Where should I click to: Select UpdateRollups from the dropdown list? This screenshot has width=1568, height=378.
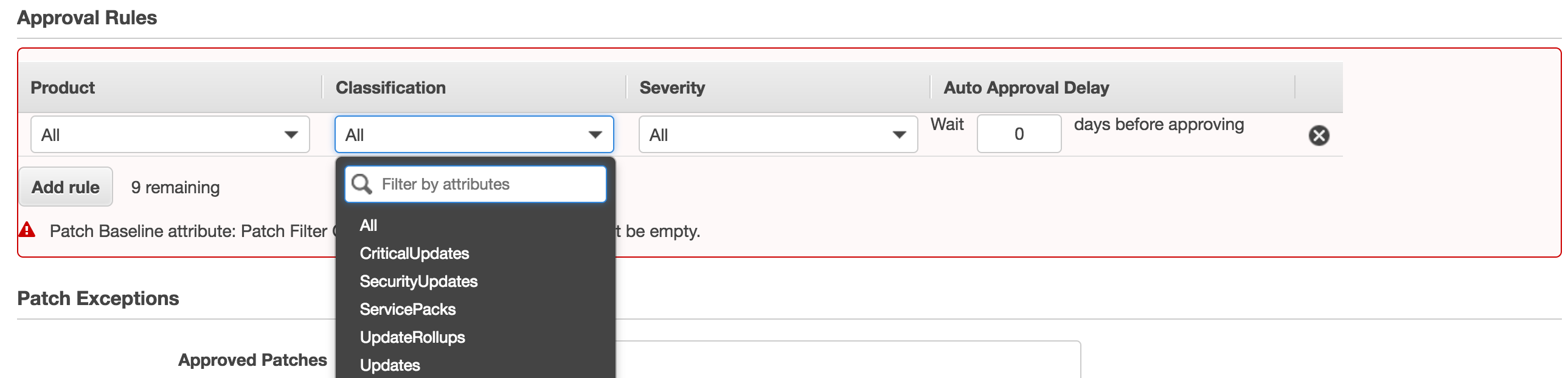412,337
